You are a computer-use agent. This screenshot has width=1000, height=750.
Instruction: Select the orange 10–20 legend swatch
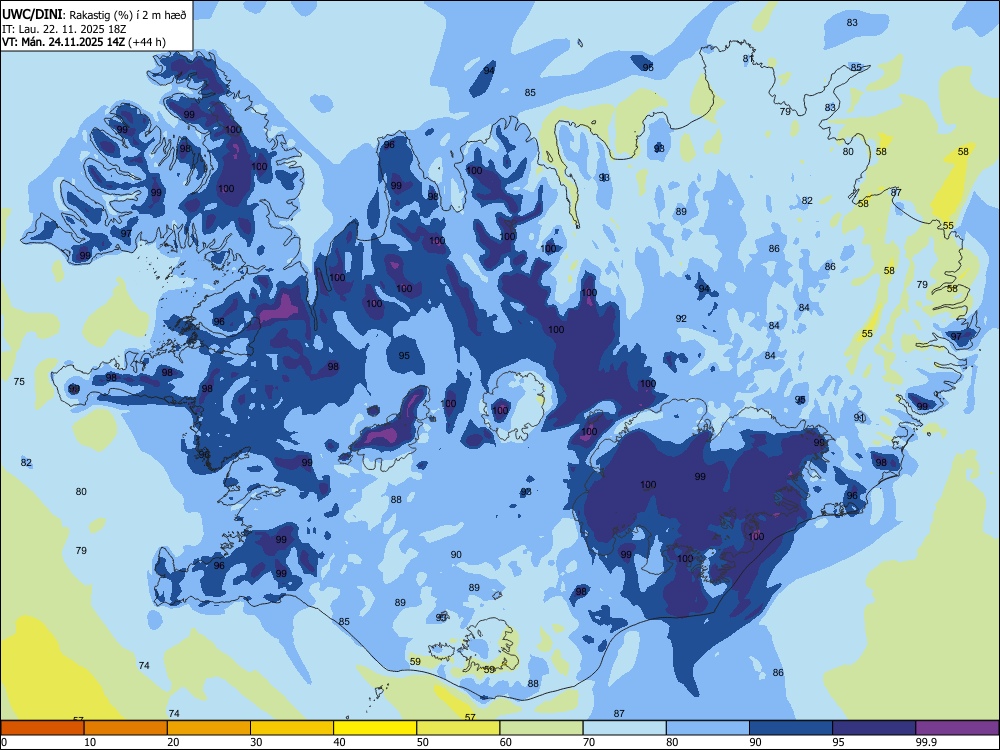(x=126, y=728)
